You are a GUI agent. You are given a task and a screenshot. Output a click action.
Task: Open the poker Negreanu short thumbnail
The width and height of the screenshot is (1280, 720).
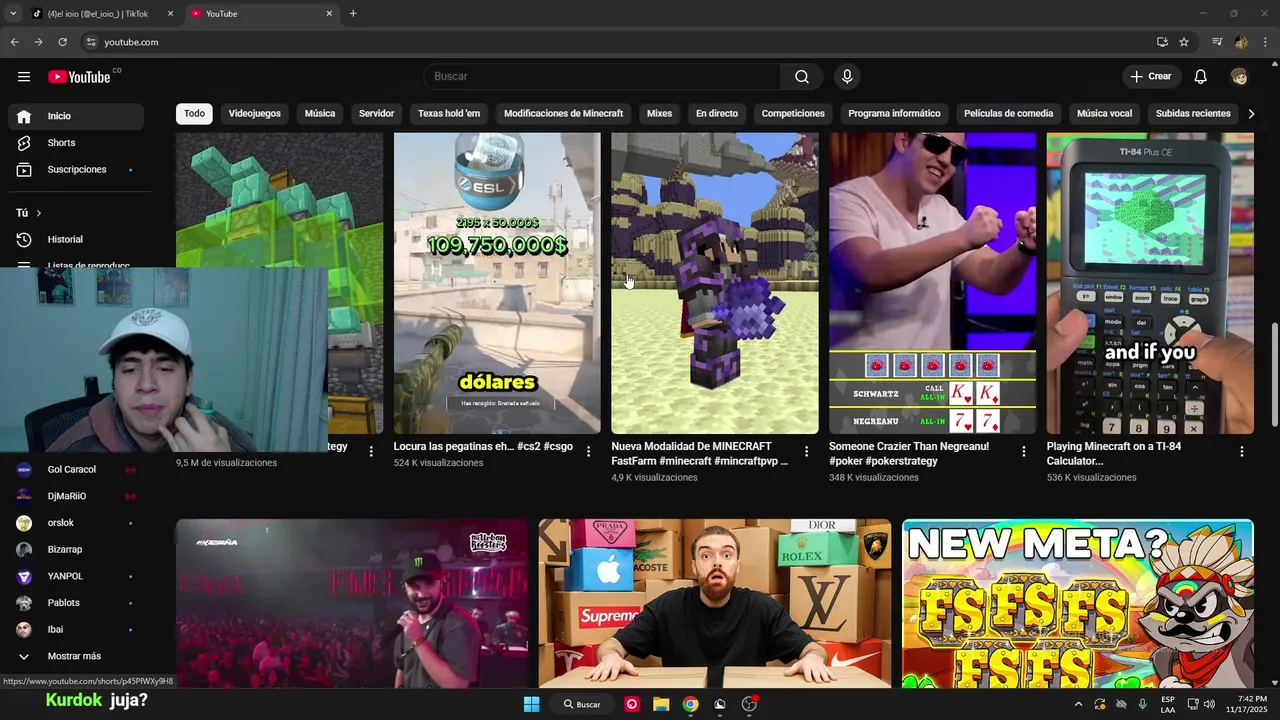(x=932, y=283)
